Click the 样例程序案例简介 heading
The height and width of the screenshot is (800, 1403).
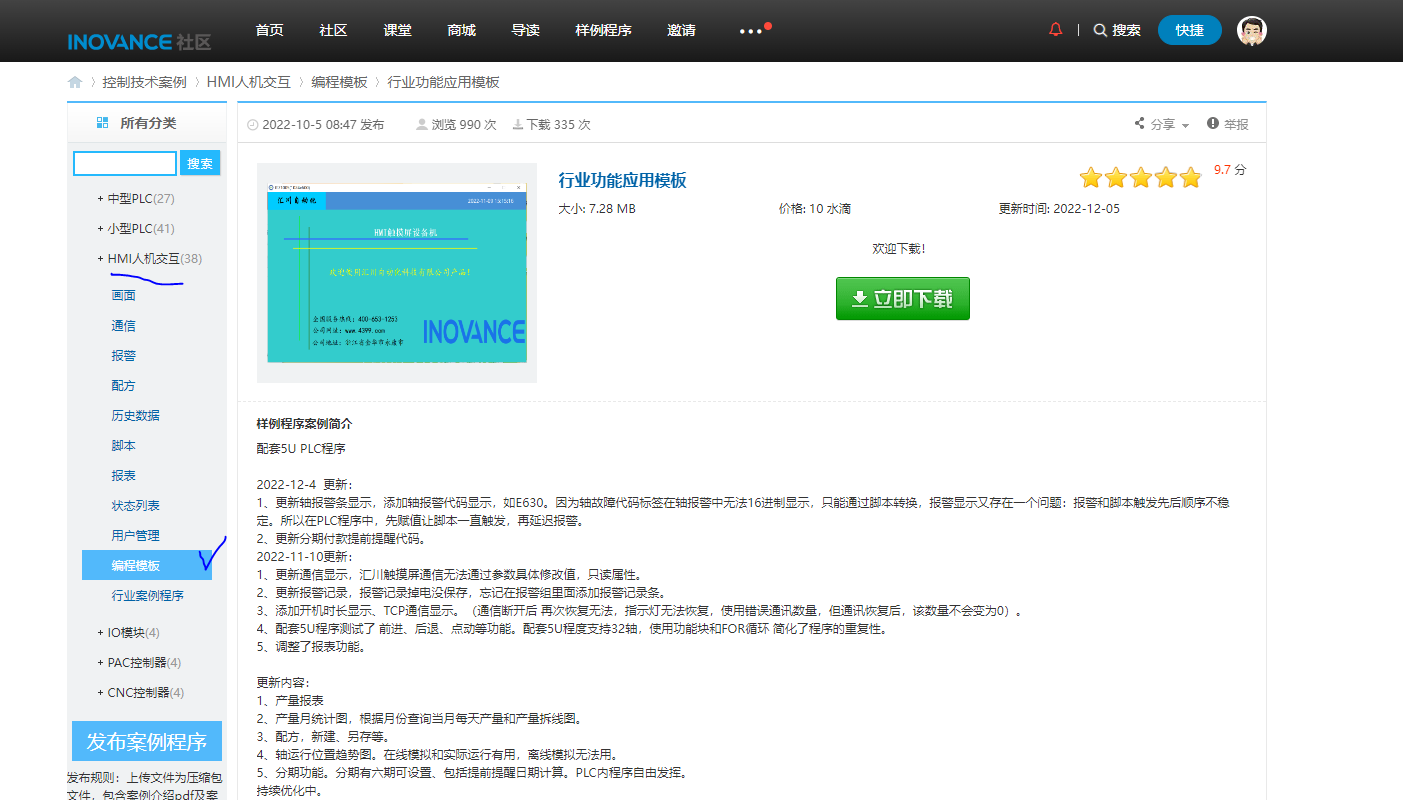click(305, 424)
